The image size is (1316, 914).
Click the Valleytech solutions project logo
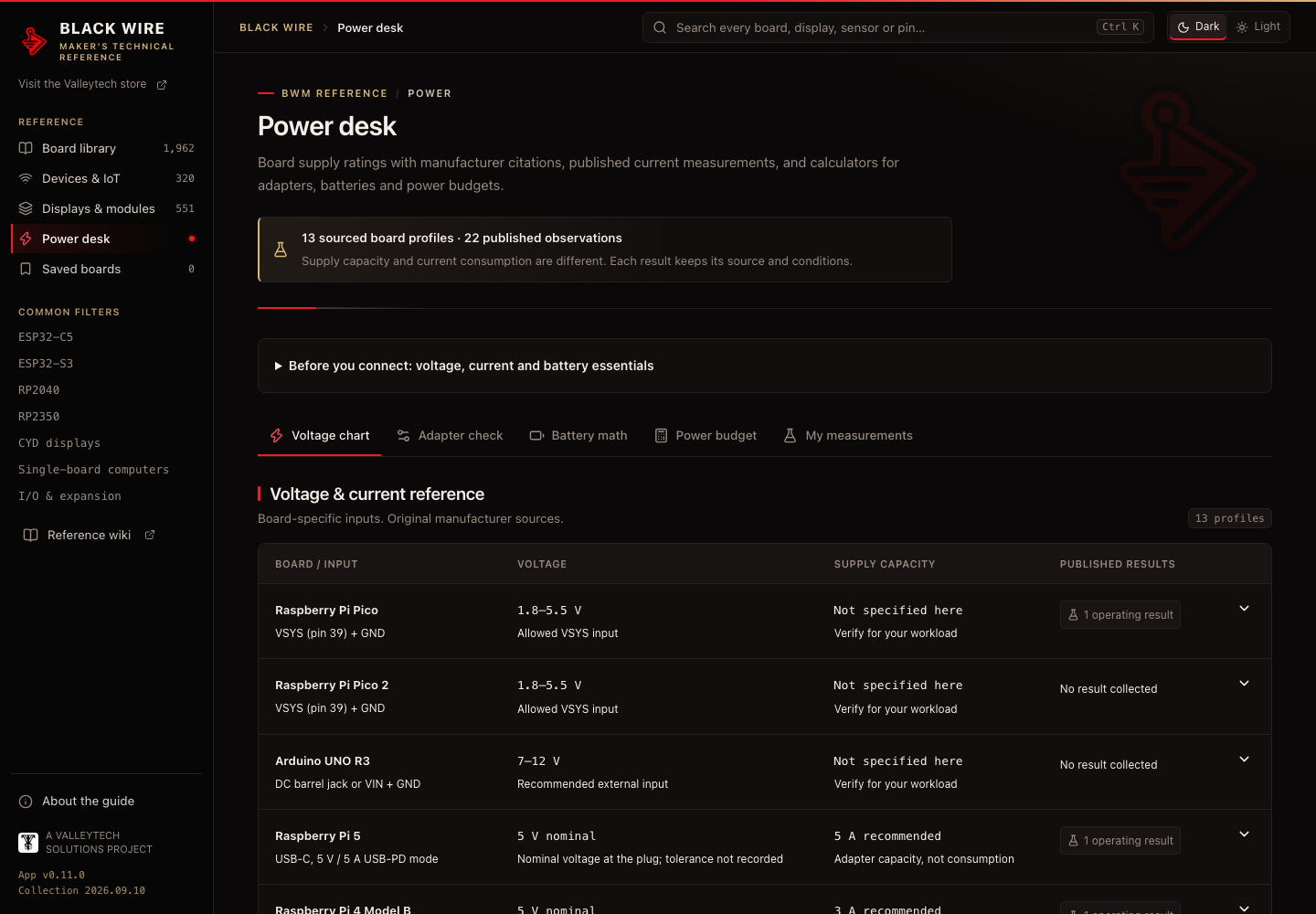pyautogui.click(x=28, y=843)
